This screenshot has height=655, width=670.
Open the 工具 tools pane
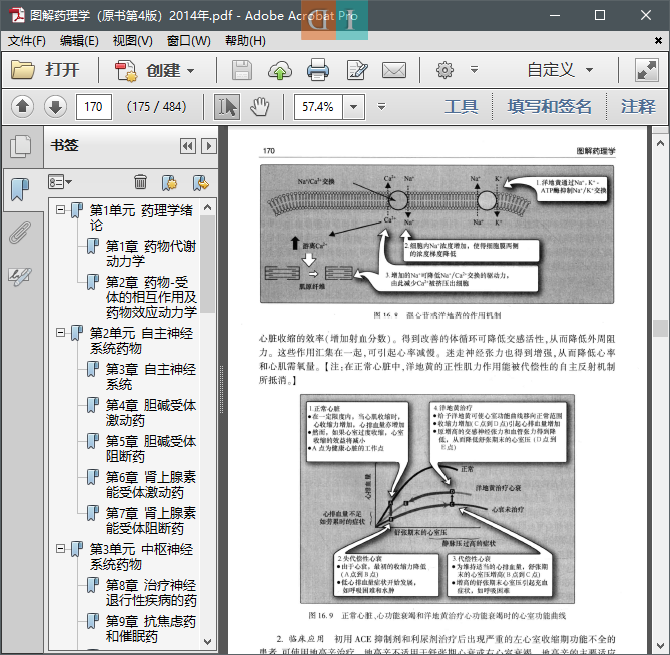[461, 106]
